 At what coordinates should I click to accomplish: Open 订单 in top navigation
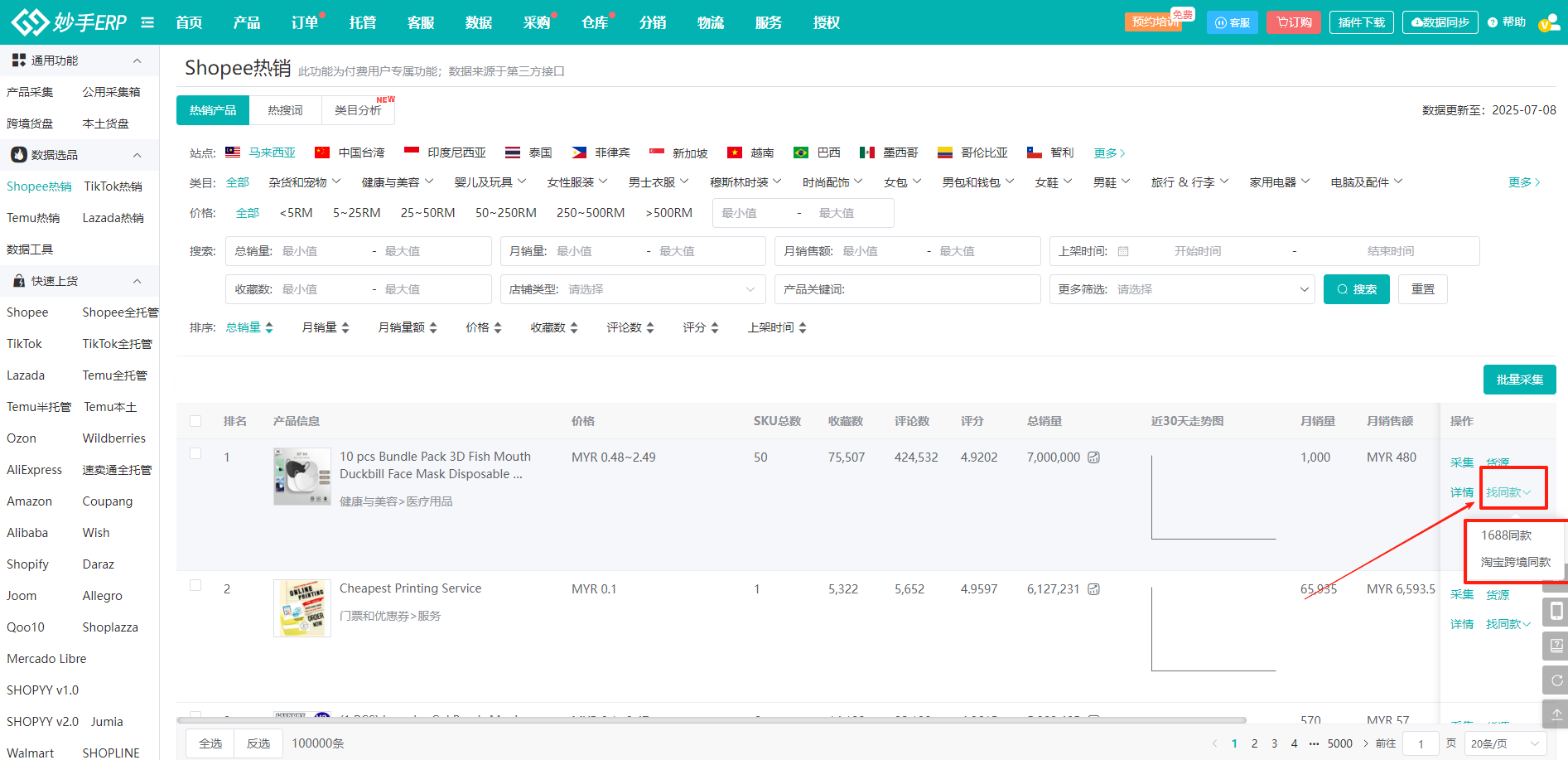click(305, 22)
